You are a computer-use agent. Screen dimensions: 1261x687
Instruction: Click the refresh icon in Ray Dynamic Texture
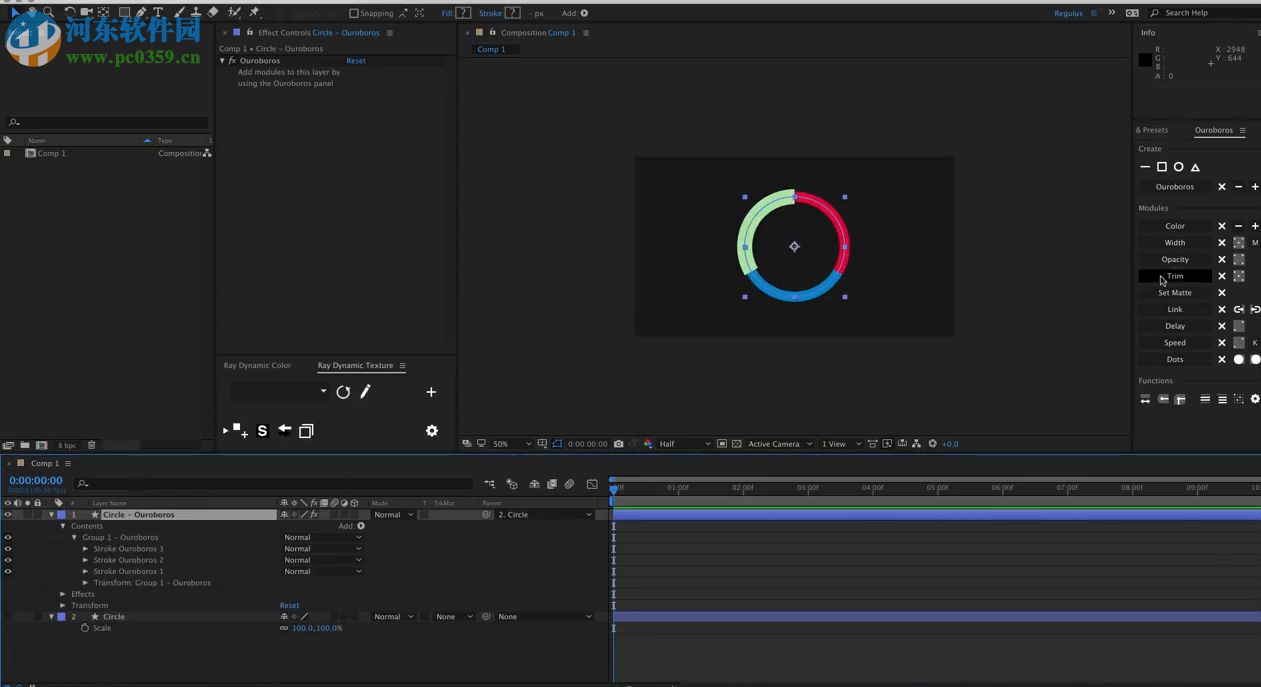point(343,392)
